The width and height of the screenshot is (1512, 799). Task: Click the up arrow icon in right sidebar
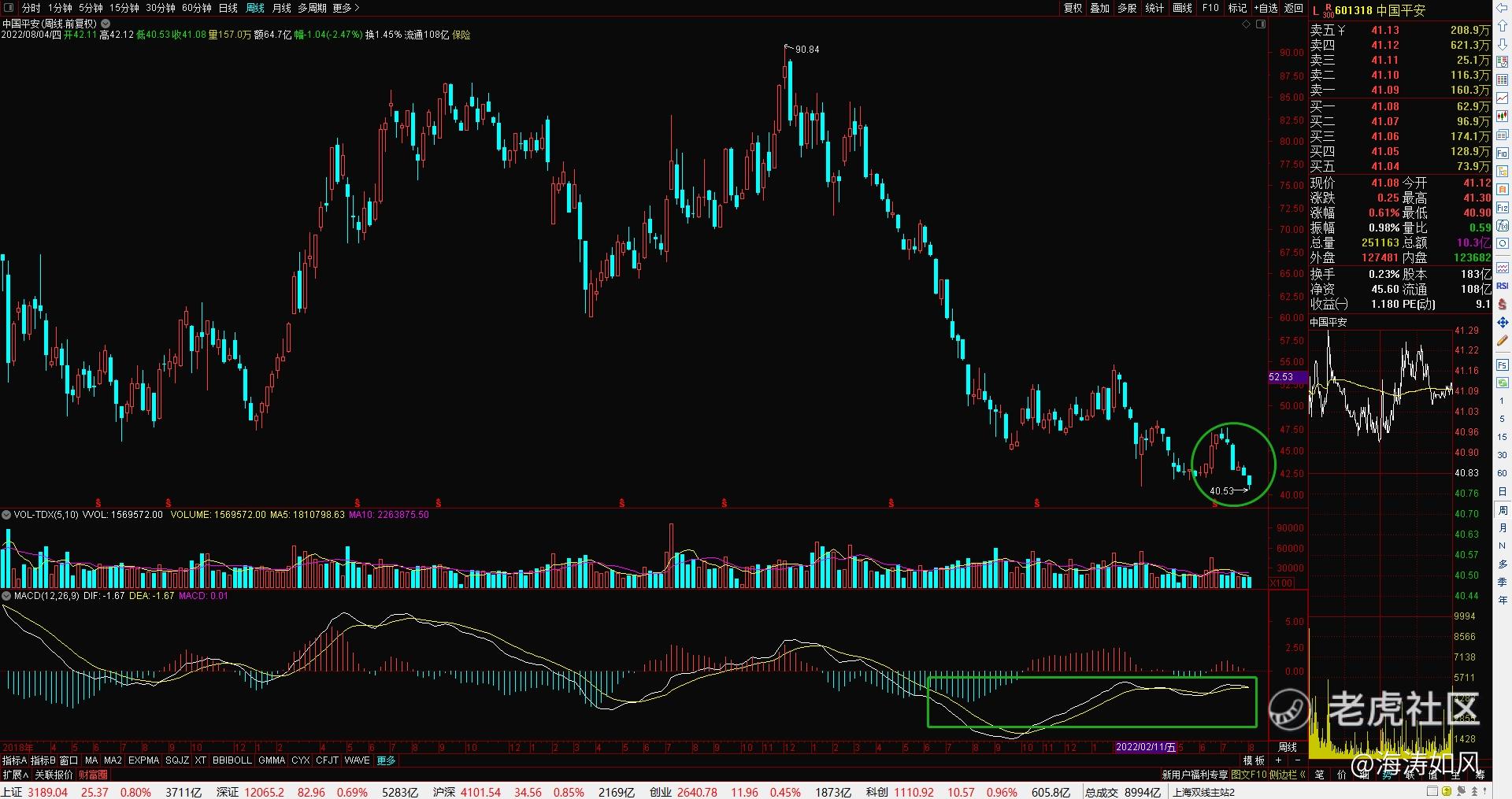click(x=1502, y=27)
